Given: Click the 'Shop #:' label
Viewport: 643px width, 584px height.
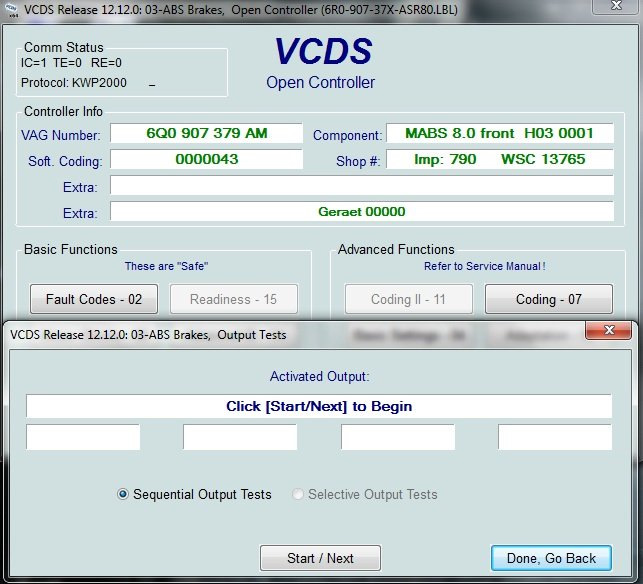Looking at the screenshot, I should pyautogui.click(x=358, y=161).
